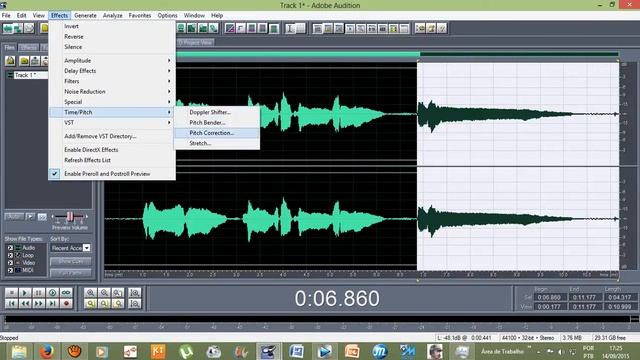640x360 pixels.
Task: Open the Favorites menu
Action: [x=140, y=16]
